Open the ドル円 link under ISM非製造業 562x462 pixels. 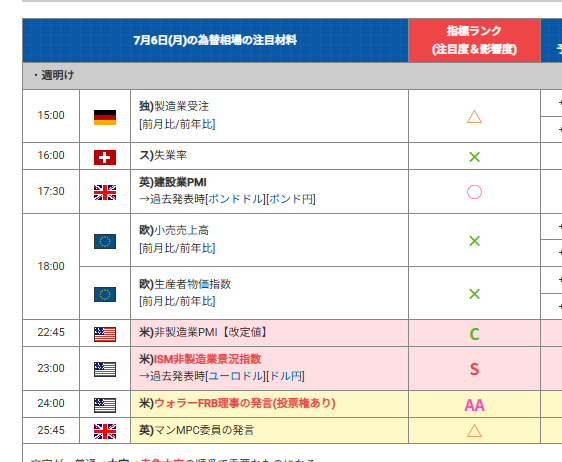tap(285, 376)
